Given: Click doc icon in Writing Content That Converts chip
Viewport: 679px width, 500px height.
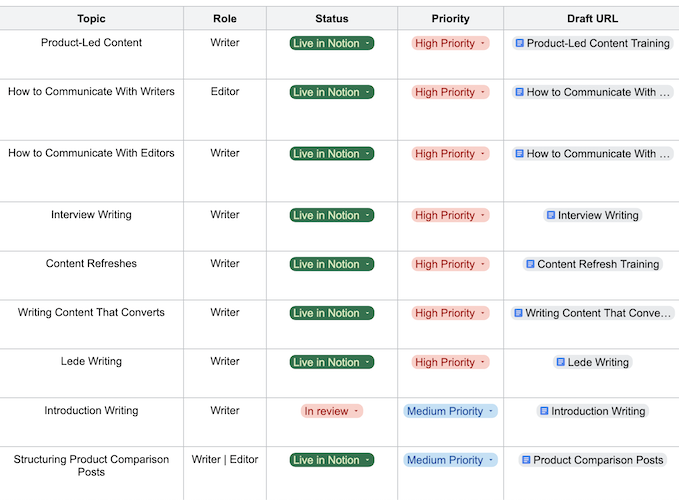Looking at the screenshot, I should (x=518, y=313).
